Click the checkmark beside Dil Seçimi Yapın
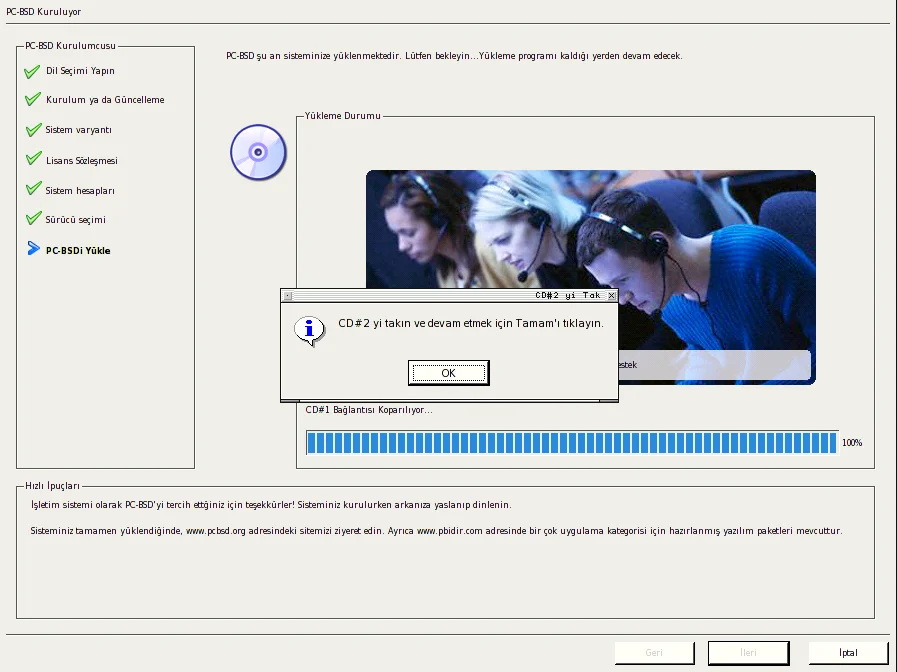The height and width of the screenshot is (672, 897). click(x=33, y=71)
